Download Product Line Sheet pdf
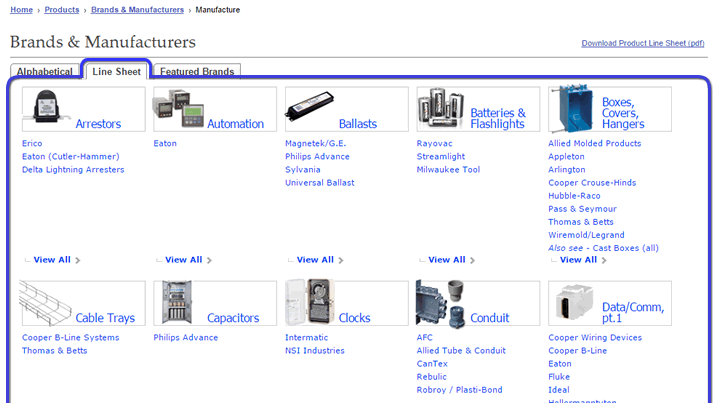 pyautogui.click(x=643, y=43)
